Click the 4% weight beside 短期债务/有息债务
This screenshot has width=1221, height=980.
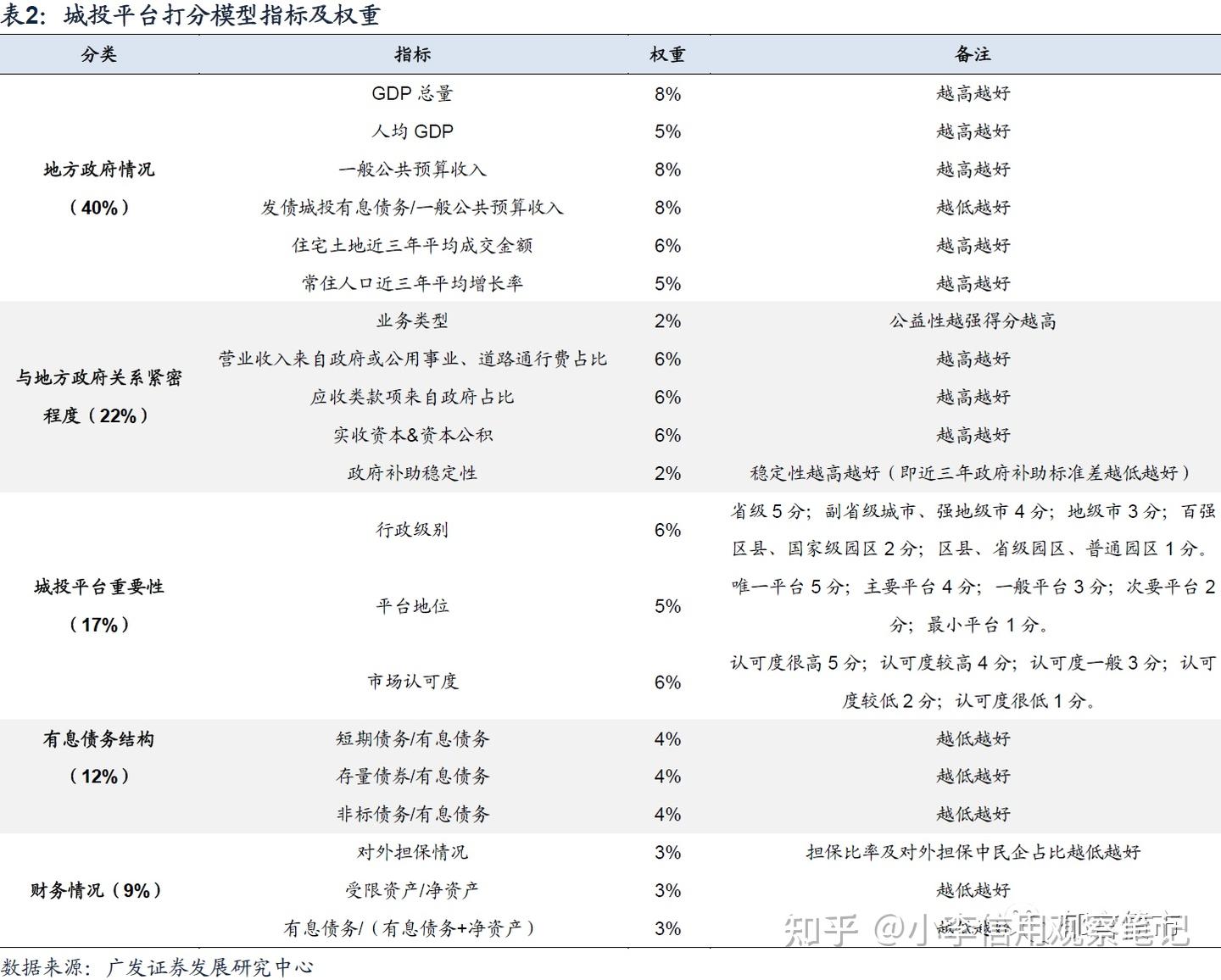tap(667, 739)
